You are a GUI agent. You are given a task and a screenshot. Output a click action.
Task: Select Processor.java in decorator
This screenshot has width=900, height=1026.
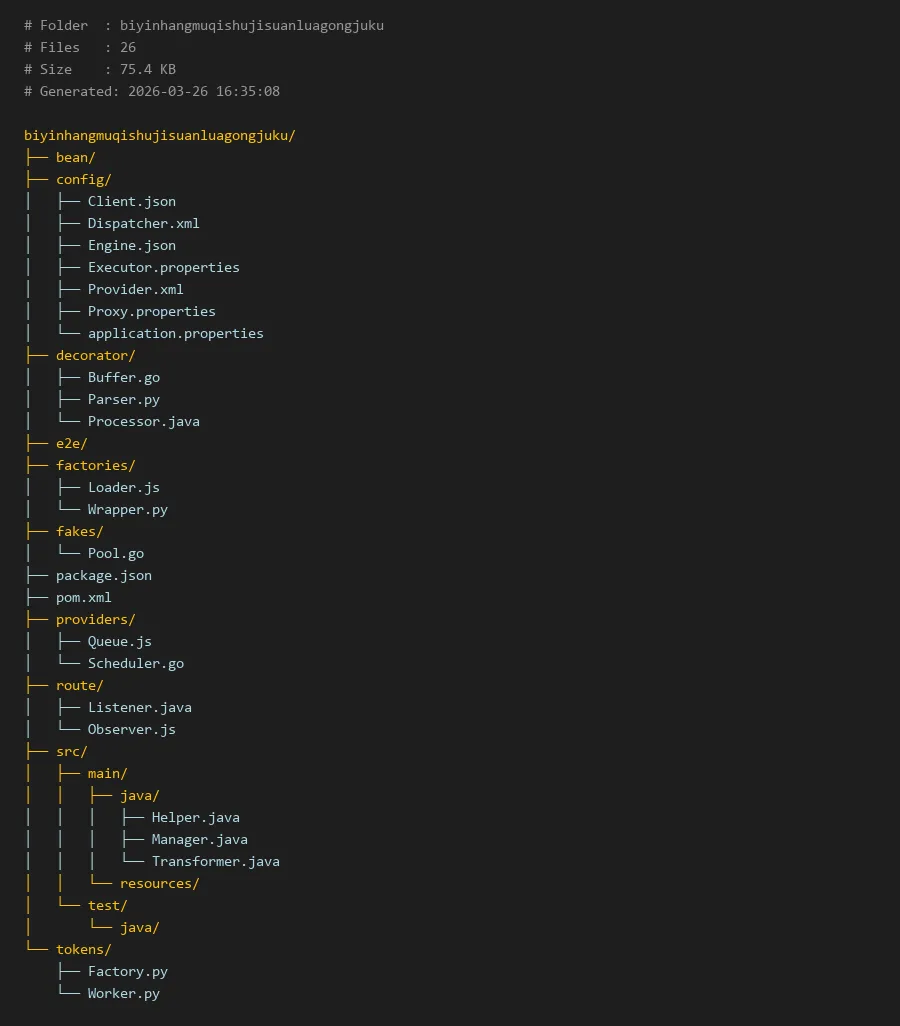143,421
